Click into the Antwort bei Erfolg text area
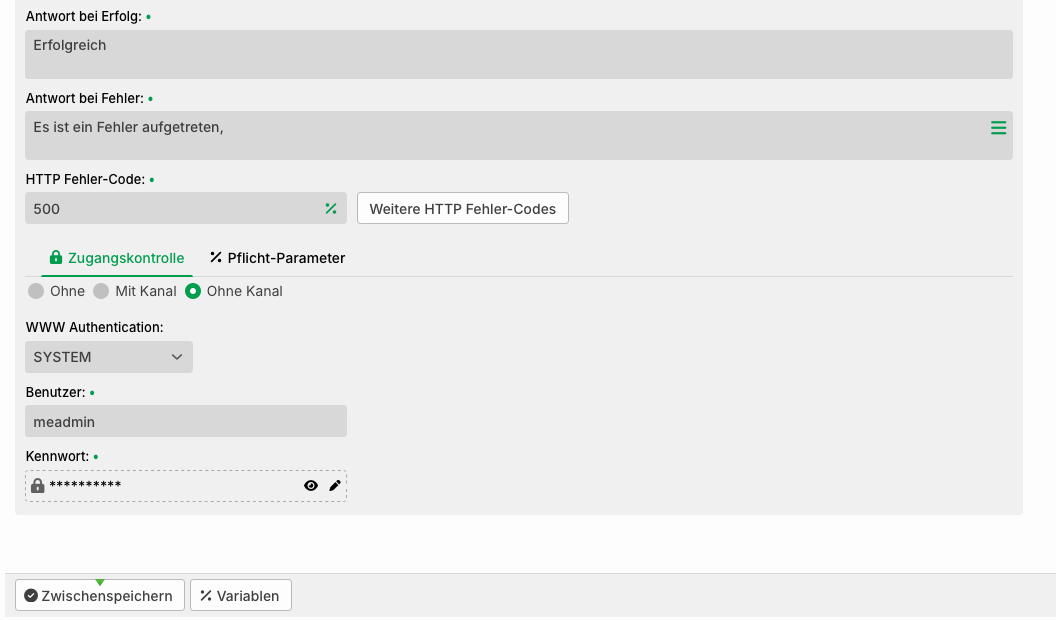Screen dimensions: 1056x620 tap(519, 55)
